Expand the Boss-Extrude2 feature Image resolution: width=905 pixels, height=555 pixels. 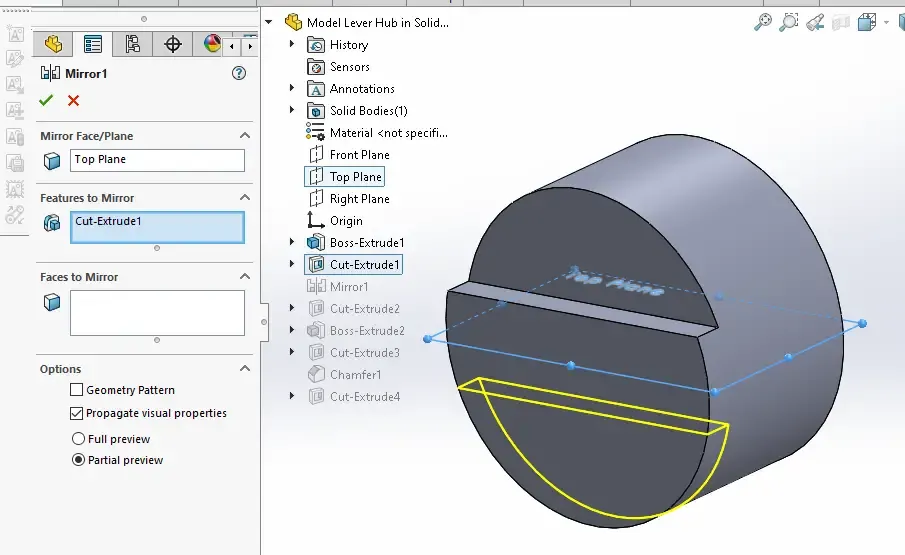tap(291, 329)
